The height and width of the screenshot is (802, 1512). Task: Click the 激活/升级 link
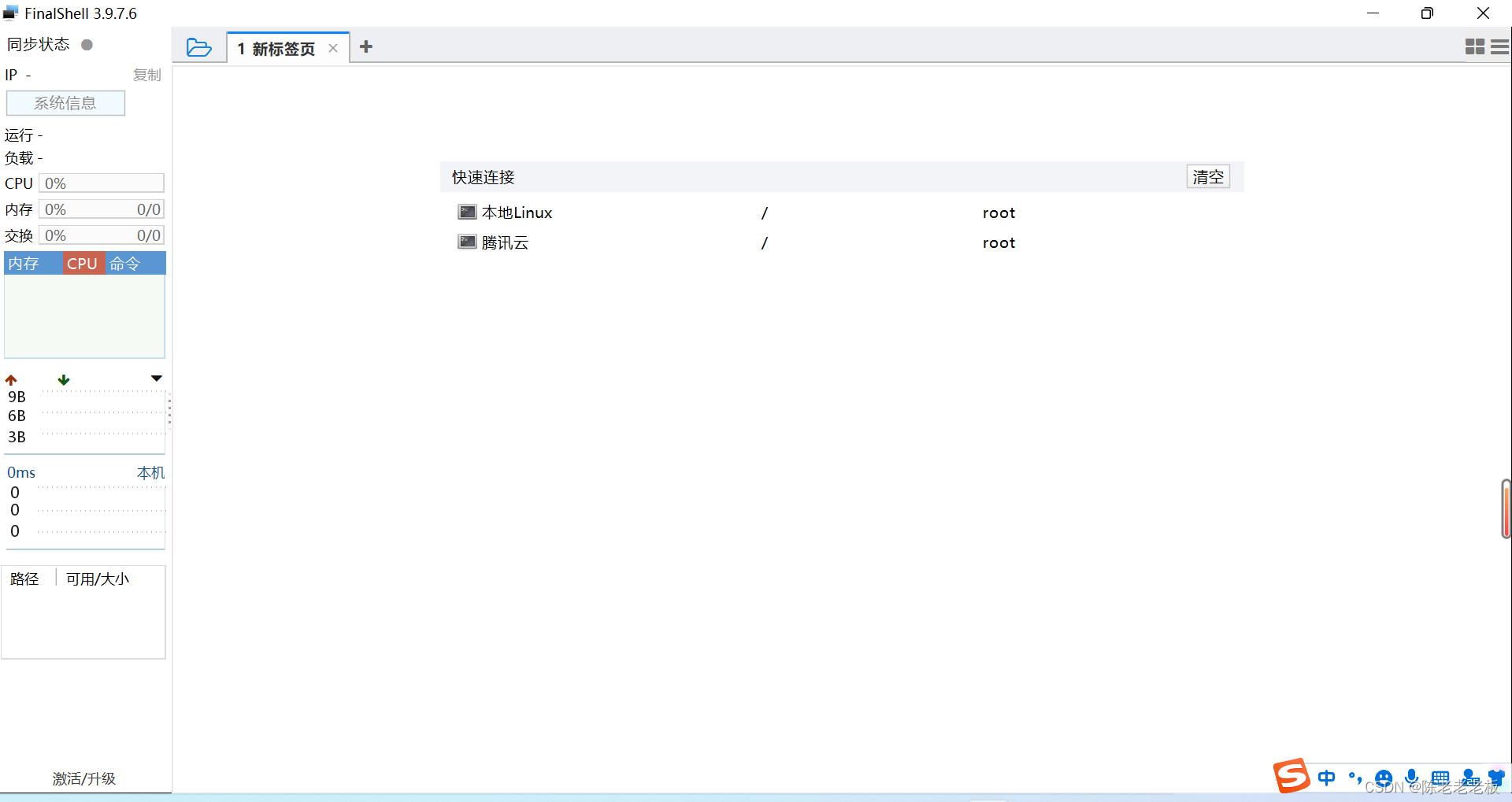tap(83, 778)
